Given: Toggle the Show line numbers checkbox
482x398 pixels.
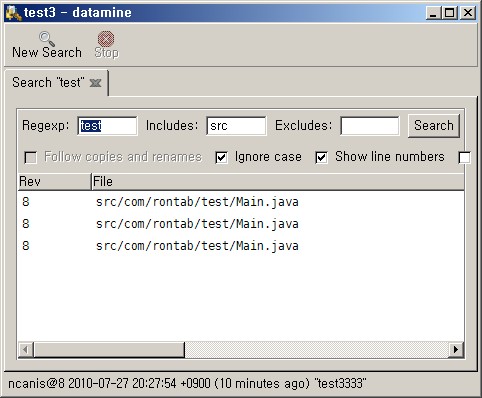Looking at the screenshot, I should [x=321, y=157].
